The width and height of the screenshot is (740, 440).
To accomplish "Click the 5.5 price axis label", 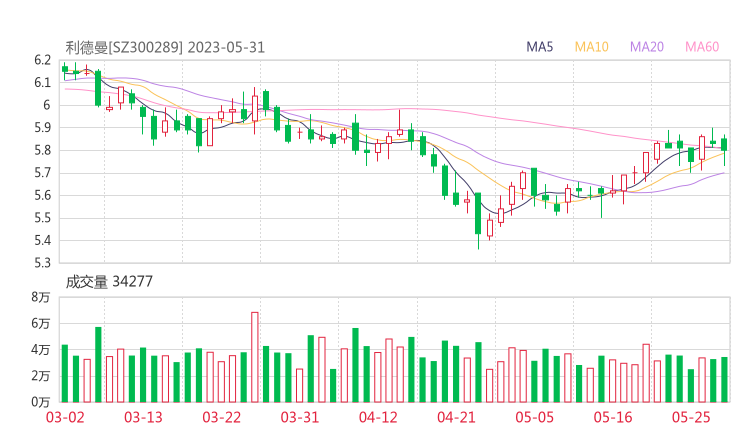I will click(42, 218).
